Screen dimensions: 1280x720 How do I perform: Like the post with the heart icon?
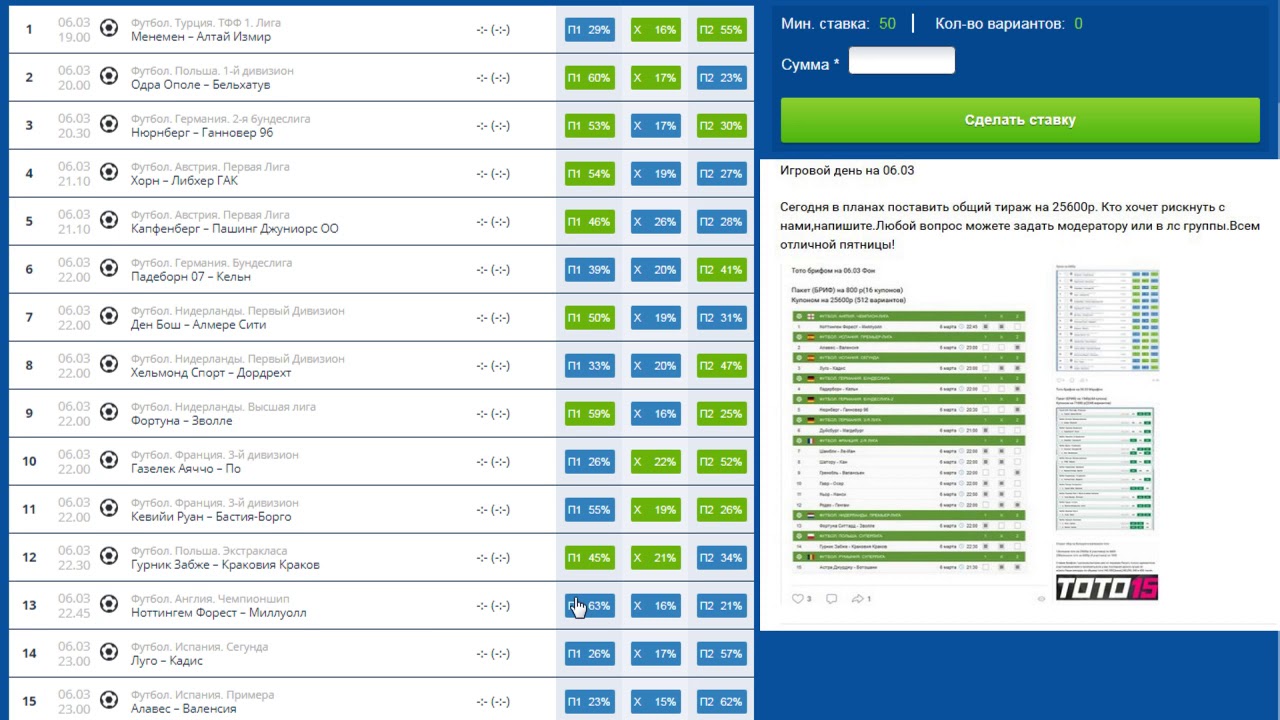798,598
